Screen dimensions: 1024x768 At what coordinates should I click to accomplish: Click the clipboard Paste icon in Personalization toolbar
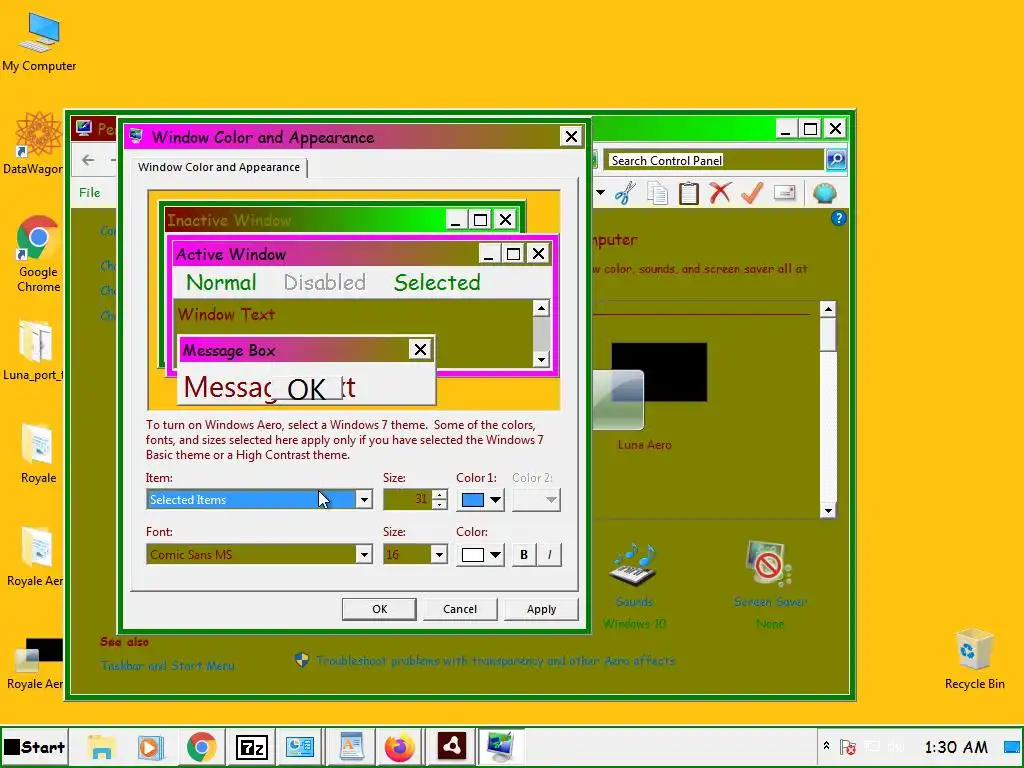pyautogui.click(x=688, y=193)
